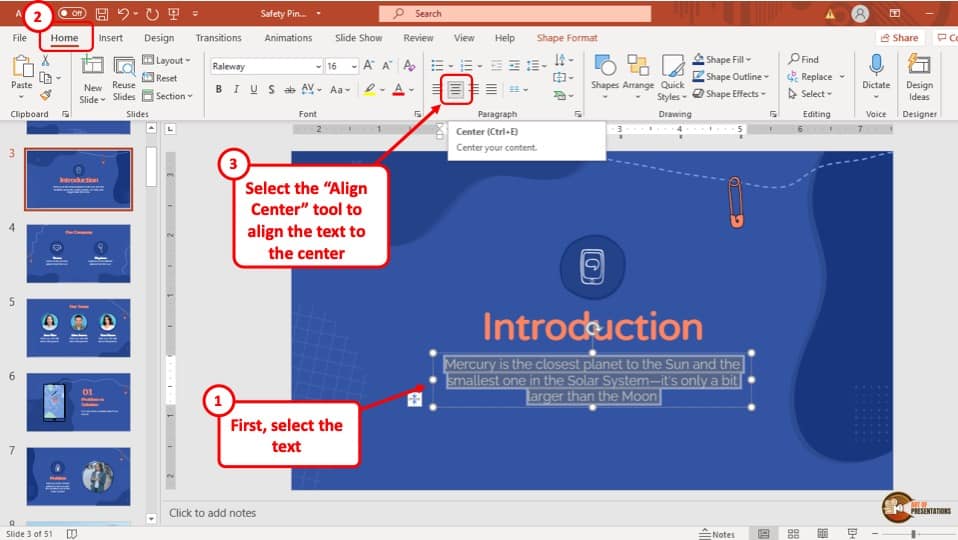958x540 pixels.
Task: Switch to the Transitions tab
Action: 218,38
